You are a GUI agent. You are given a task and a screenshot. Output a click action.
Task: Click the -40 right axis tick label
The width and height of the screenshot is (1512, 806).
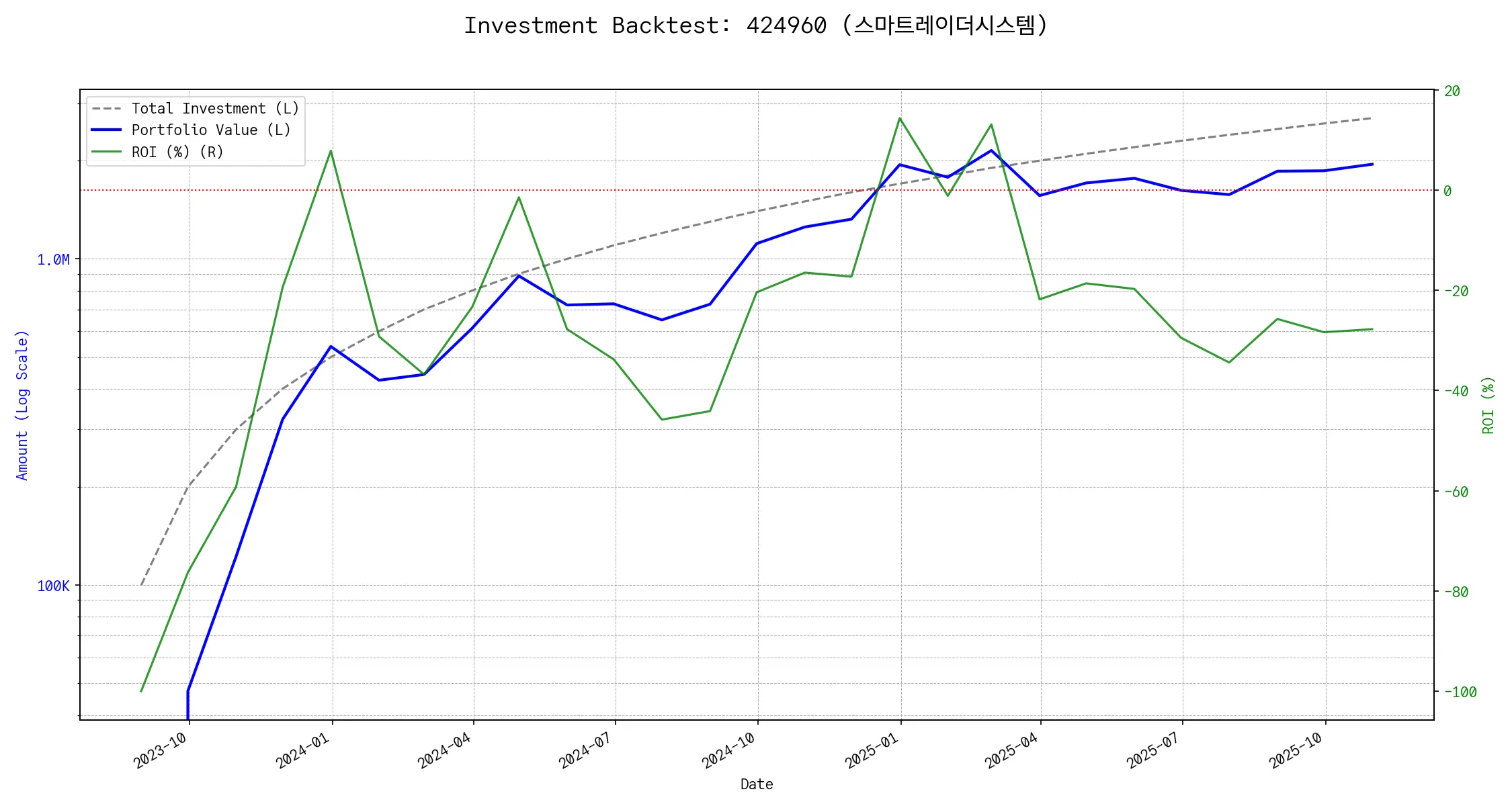tap(1456, 392)
